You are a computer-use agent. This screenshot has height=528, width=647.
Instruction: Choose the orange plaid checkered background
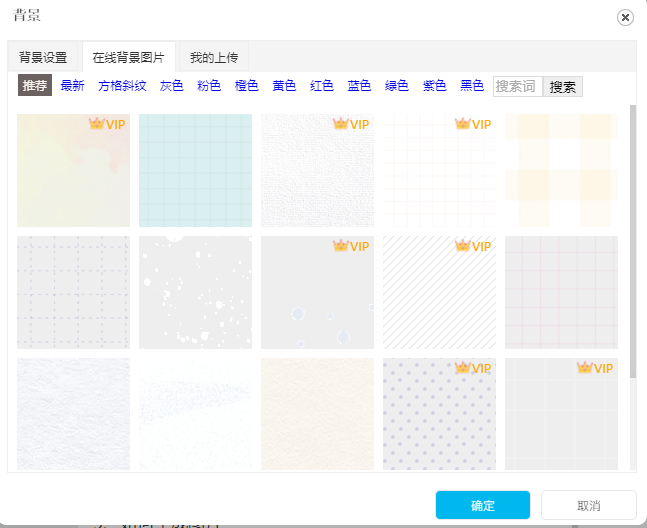click(561, 170)
